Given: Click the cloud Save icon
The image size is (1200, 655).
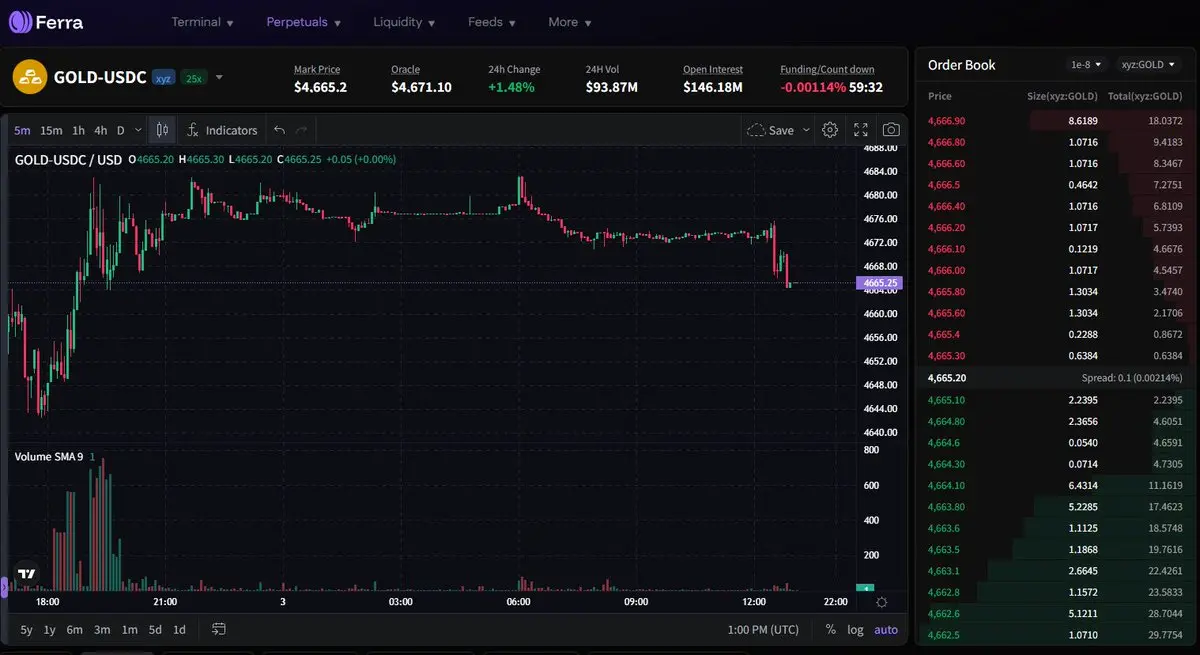Looking at the screenshot, I should tap(756, 130).
